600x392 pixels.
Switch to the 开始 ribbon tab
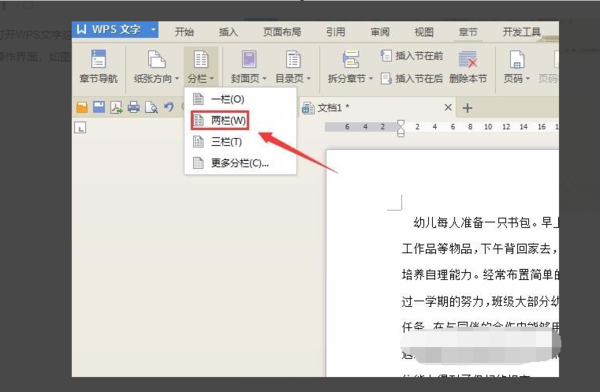pyautogui.click(x=184, y=32)
